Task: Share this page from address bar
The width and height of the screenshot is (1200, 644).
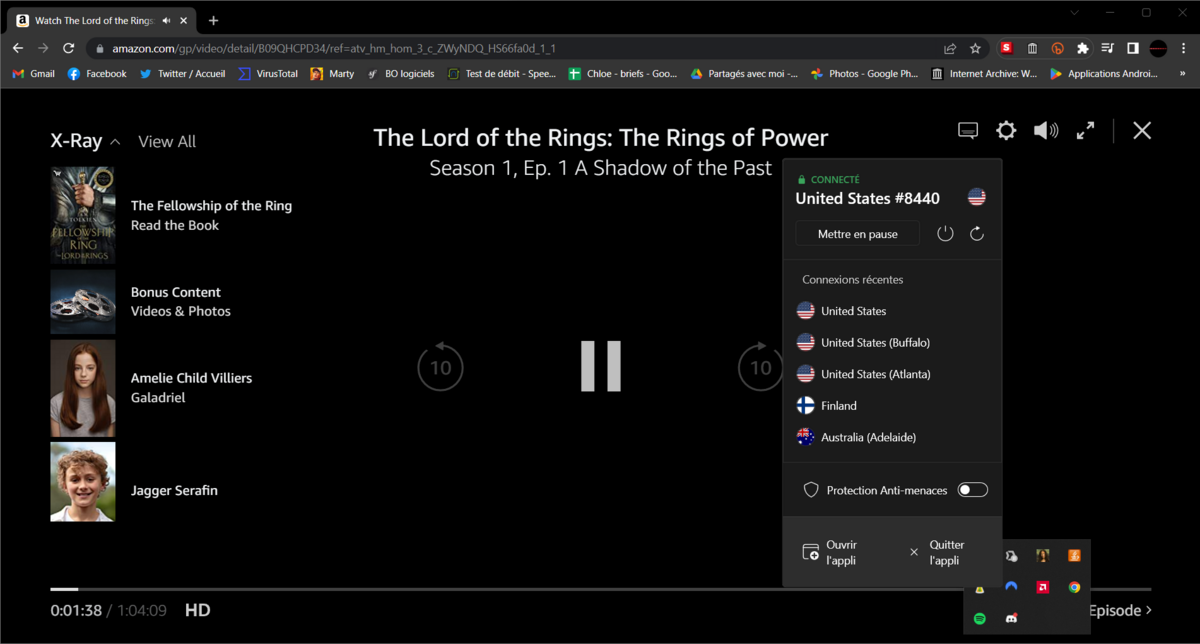Action: 950,48
